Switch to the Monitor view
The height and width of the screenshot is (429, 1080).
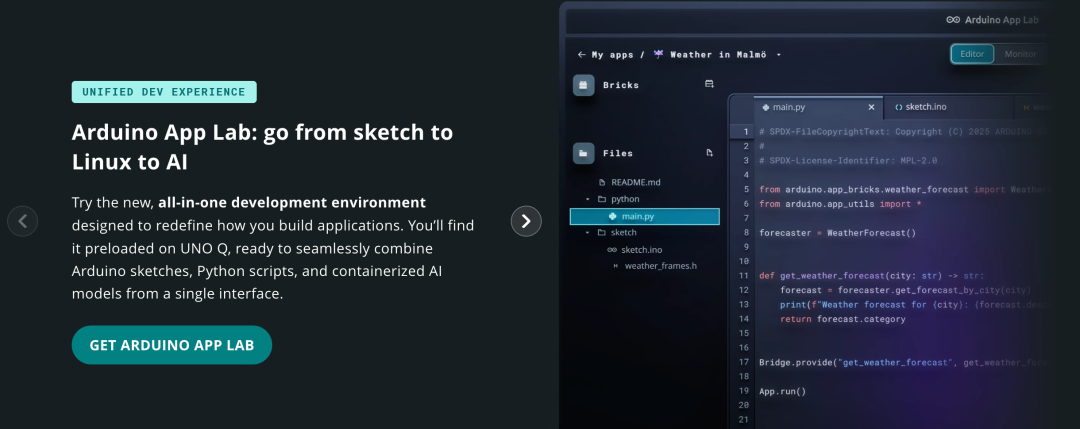point(1020,54)
